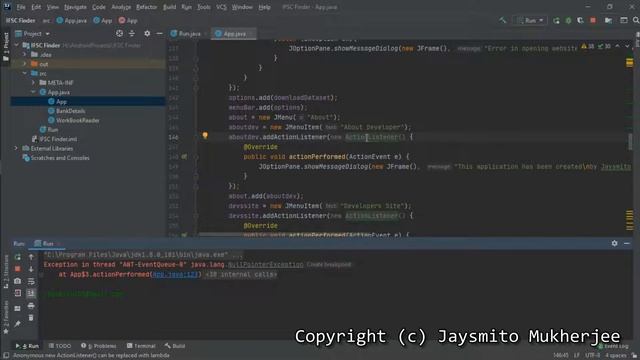Screen dimensions: 640x360
Task: Switch to the Run.java editor tab
Action: click(186, 33)
